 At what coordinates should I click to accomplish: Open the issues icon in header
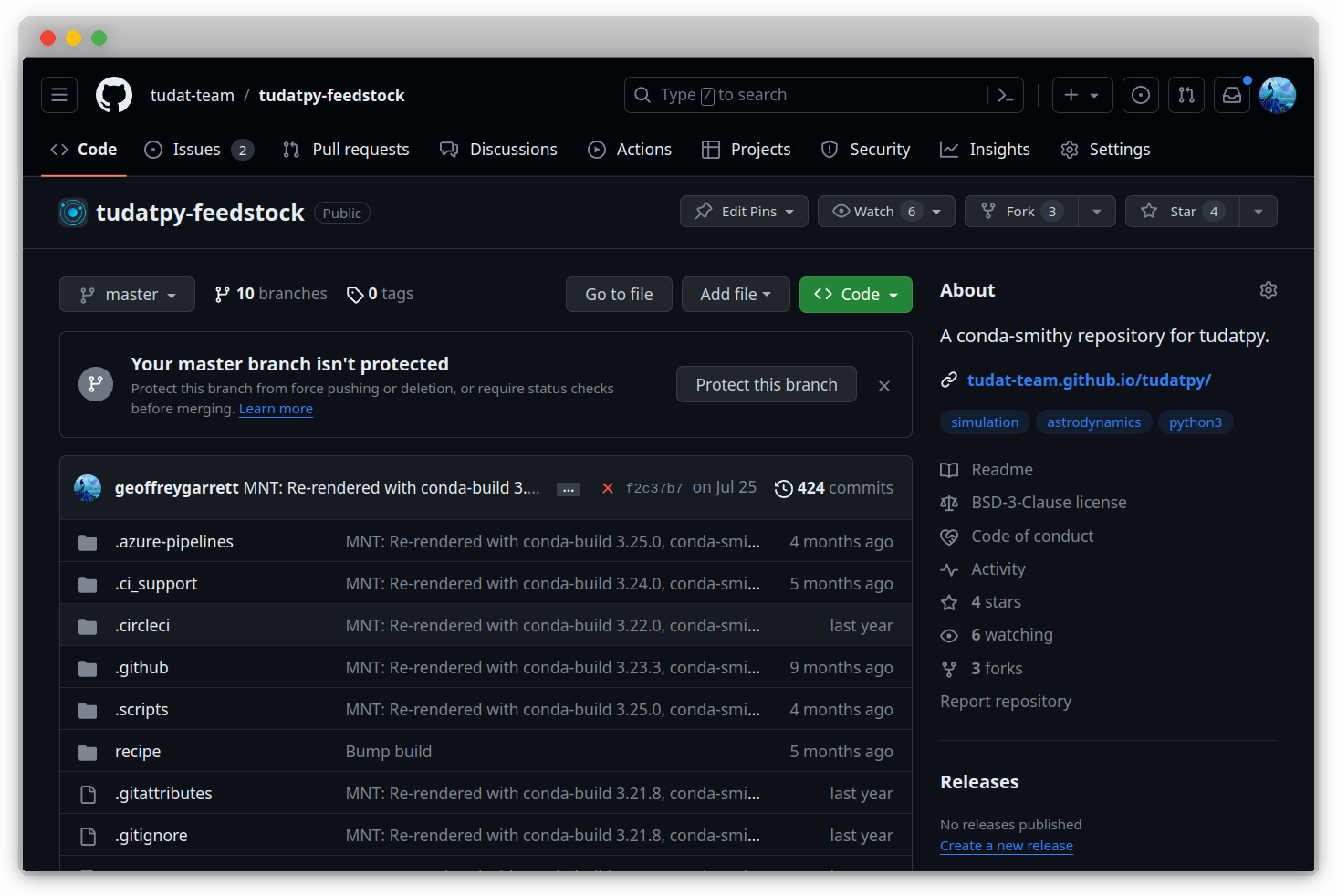tap(1141, 95)
